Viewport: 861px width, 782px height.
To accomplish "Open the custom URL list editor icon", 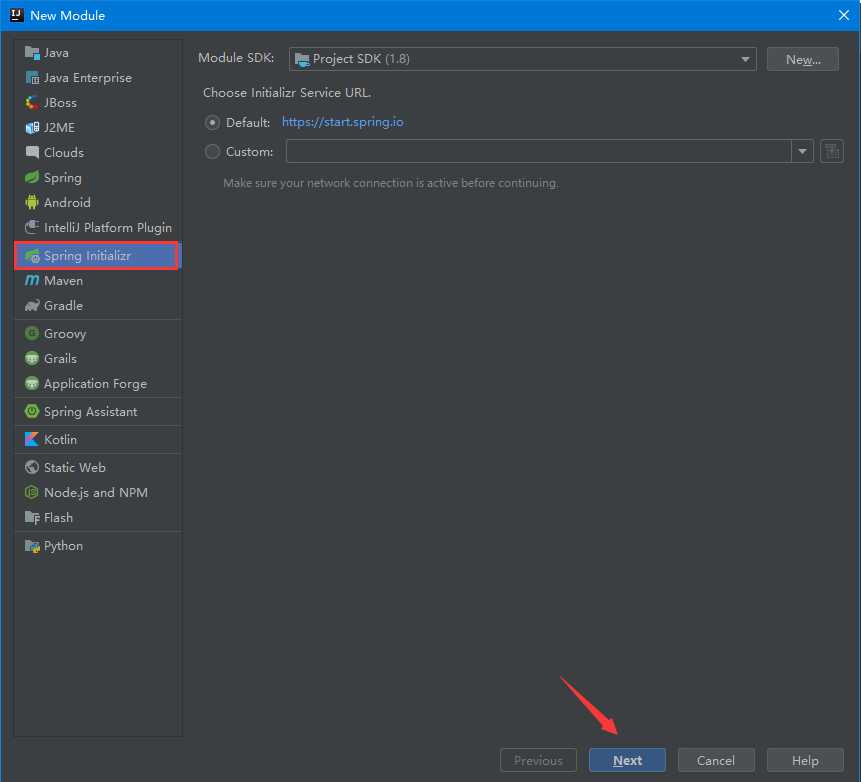I will pos(832,151).
